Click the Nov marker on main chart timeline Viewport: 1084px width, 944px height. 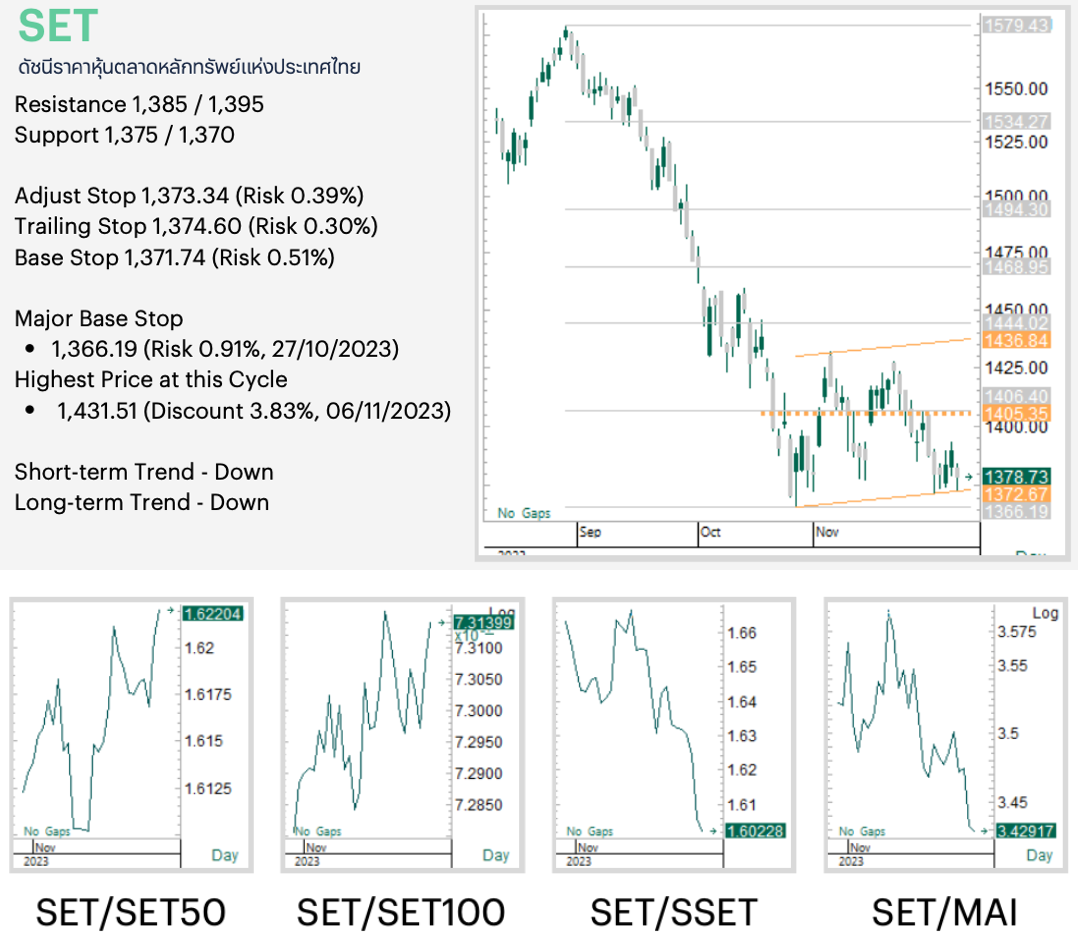click(x=827, y=532)
